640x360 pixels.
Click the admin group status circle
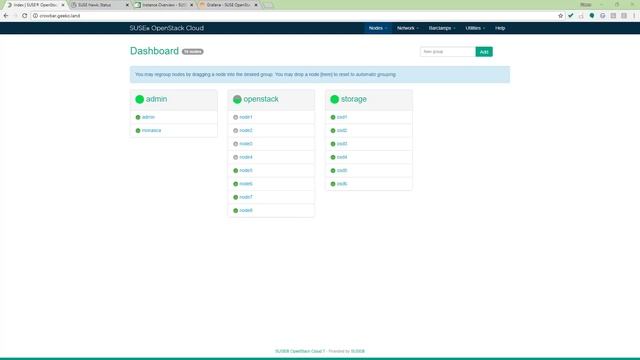[x=140, y=99]
